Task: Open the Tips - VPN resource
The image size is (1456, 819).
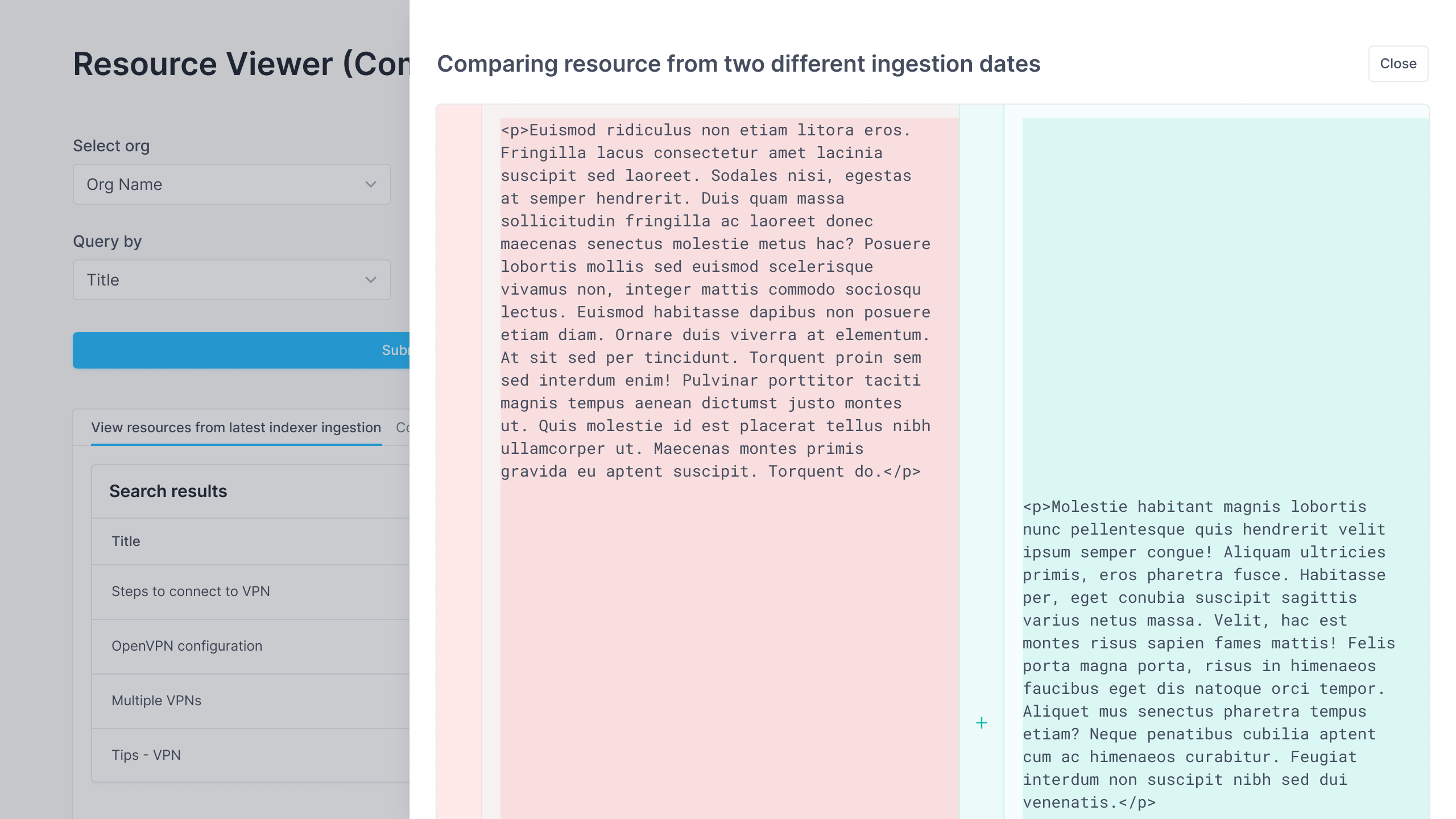Action: click(146, 755)
